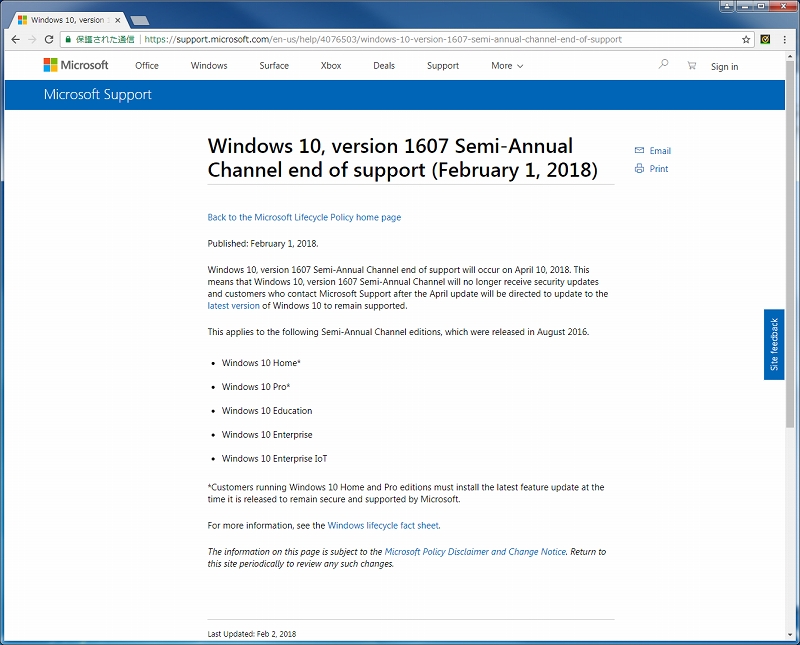Select the Windows 10, version tab
Image resolution: width=800 pixels, height=645 pixels.
pyautogui.click(x=67, y=20)
